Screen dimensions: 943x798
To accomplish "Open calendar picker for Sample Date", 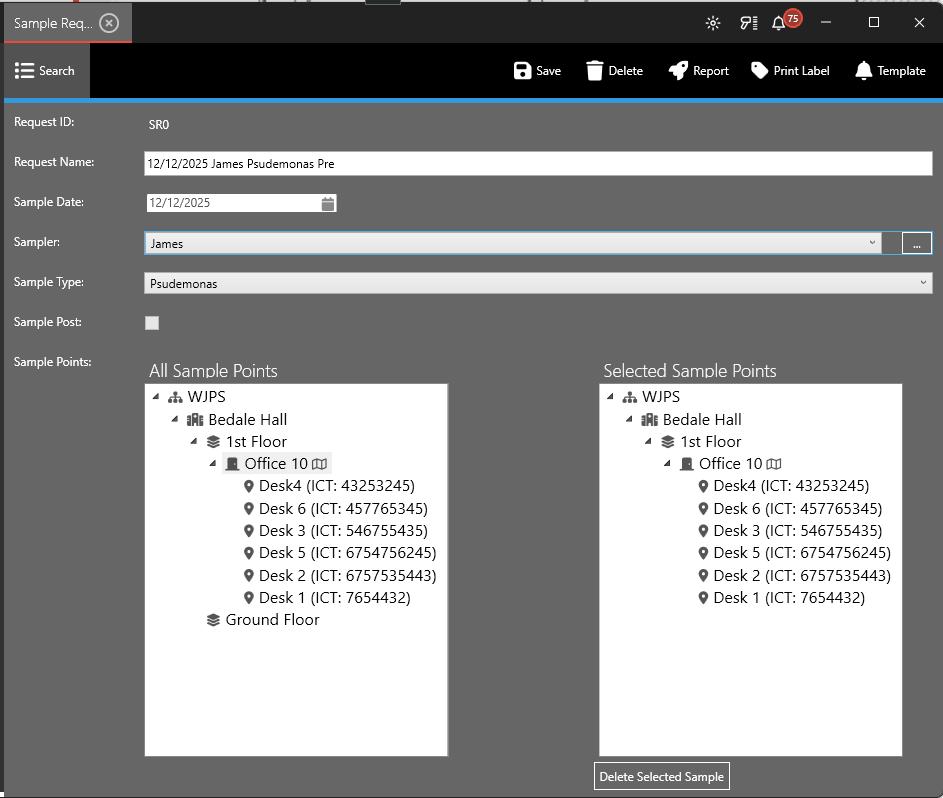I will pos(328,203).
